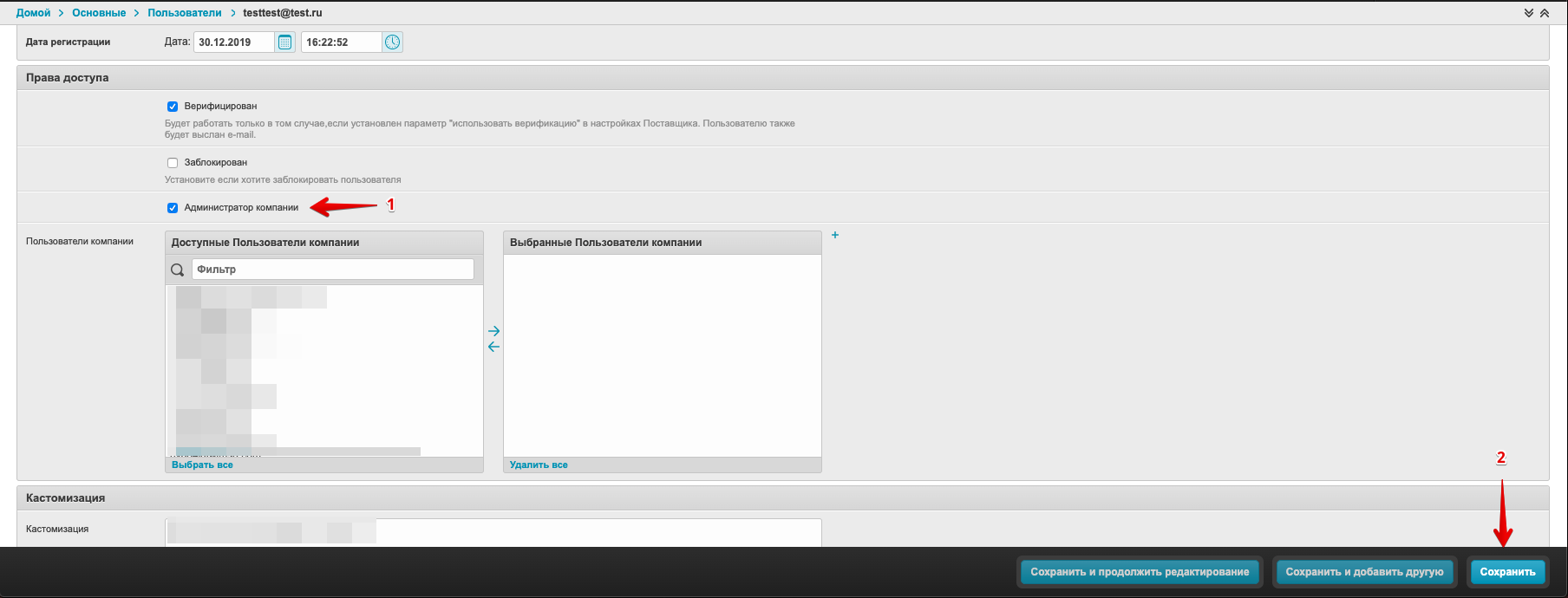The height and width of the screenshot is (598, 1568).
Task: Go to Домой breadcrumb
Action: pos(33,13)
